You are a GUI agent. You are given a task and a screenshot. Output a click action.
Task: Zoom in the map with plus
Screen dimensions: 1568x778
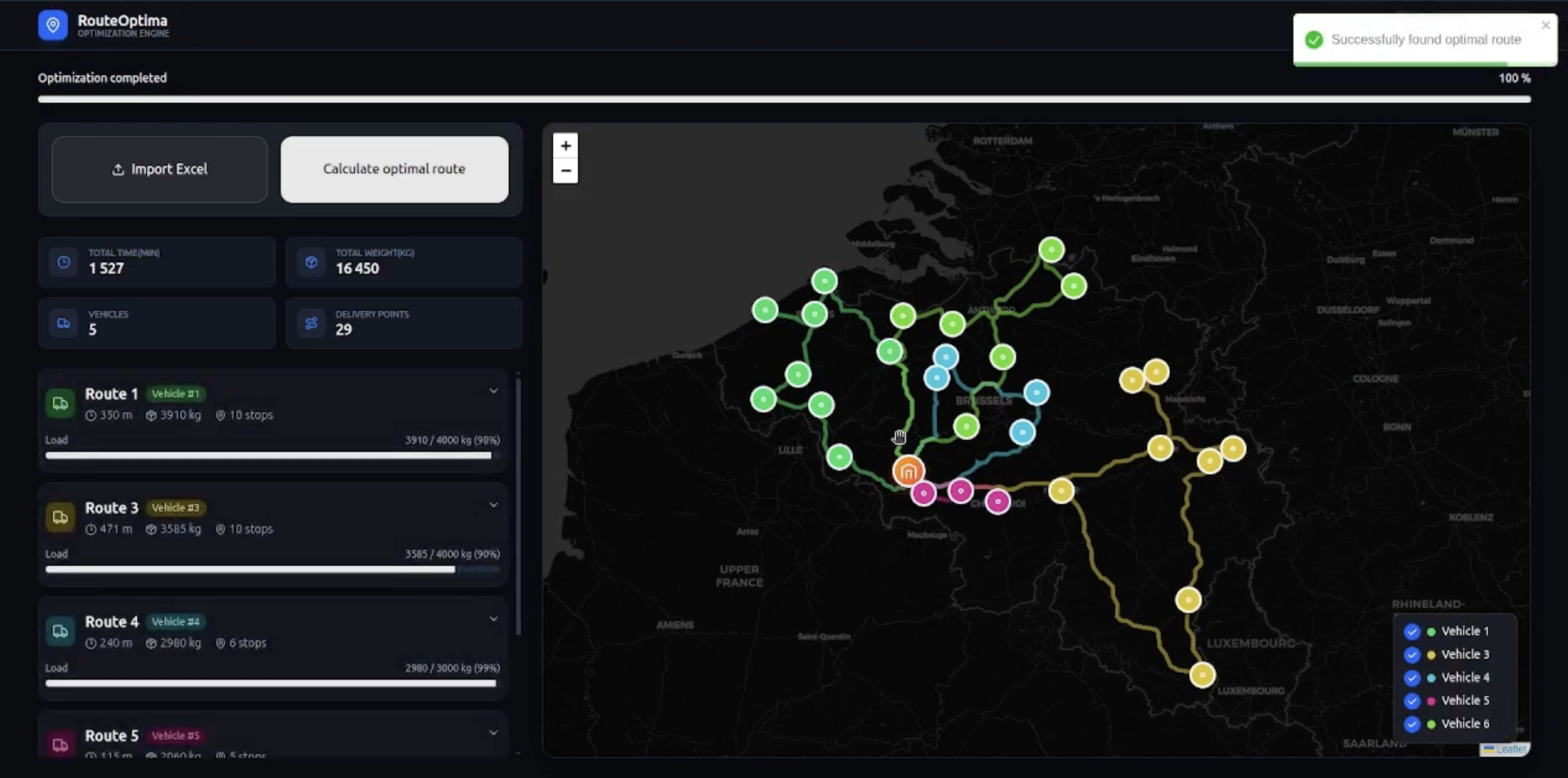pos(565,146)
